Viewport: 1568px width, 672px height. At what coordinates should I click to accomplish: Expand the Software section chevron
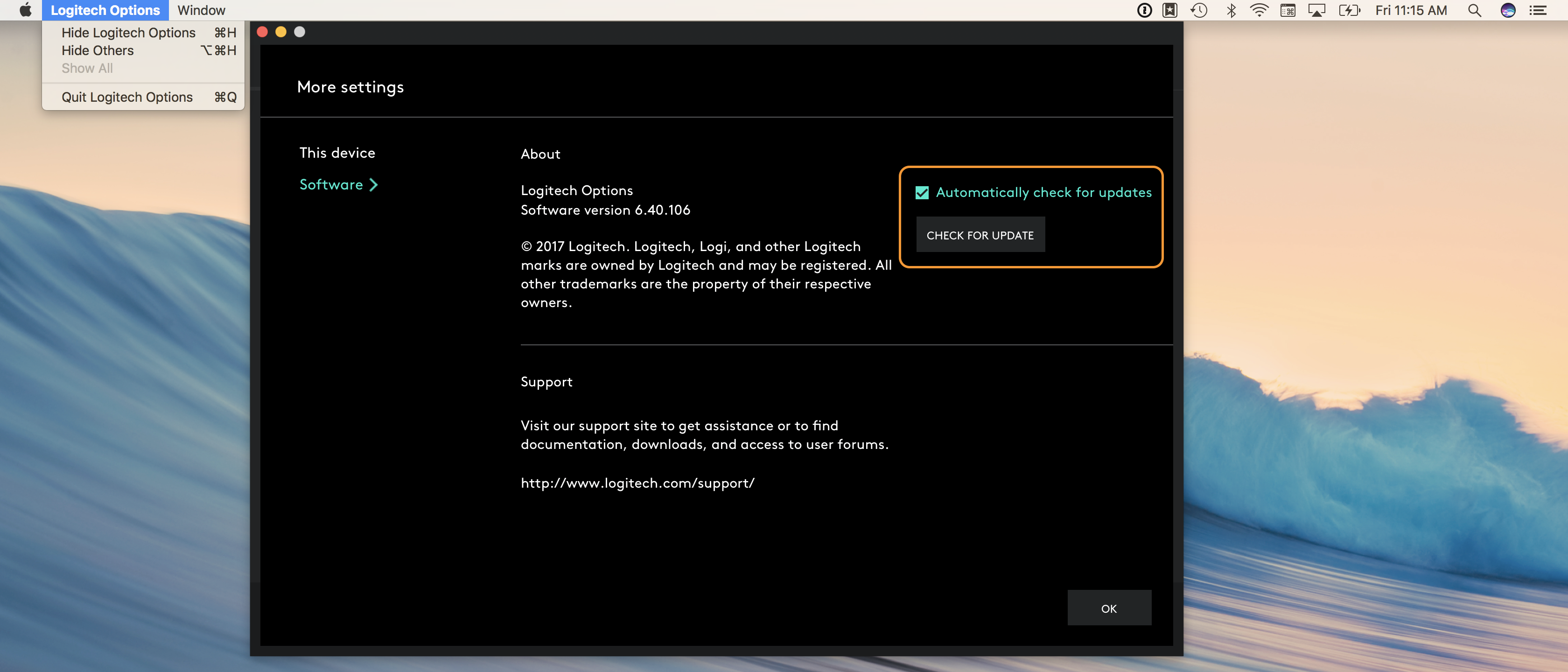pos(374,184)
